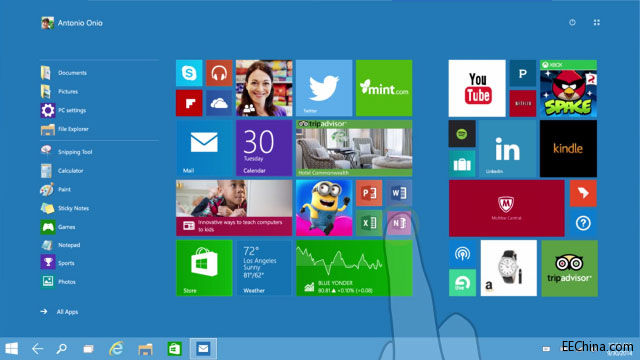Click the resize Start menu icon
Screen dimensions: 640x360
click(597, 22)
